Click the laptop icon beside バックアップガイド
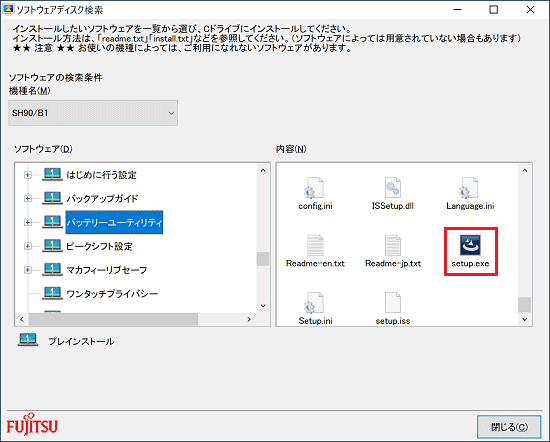This screenshot has width=550, height=442. tap(52, 198)
